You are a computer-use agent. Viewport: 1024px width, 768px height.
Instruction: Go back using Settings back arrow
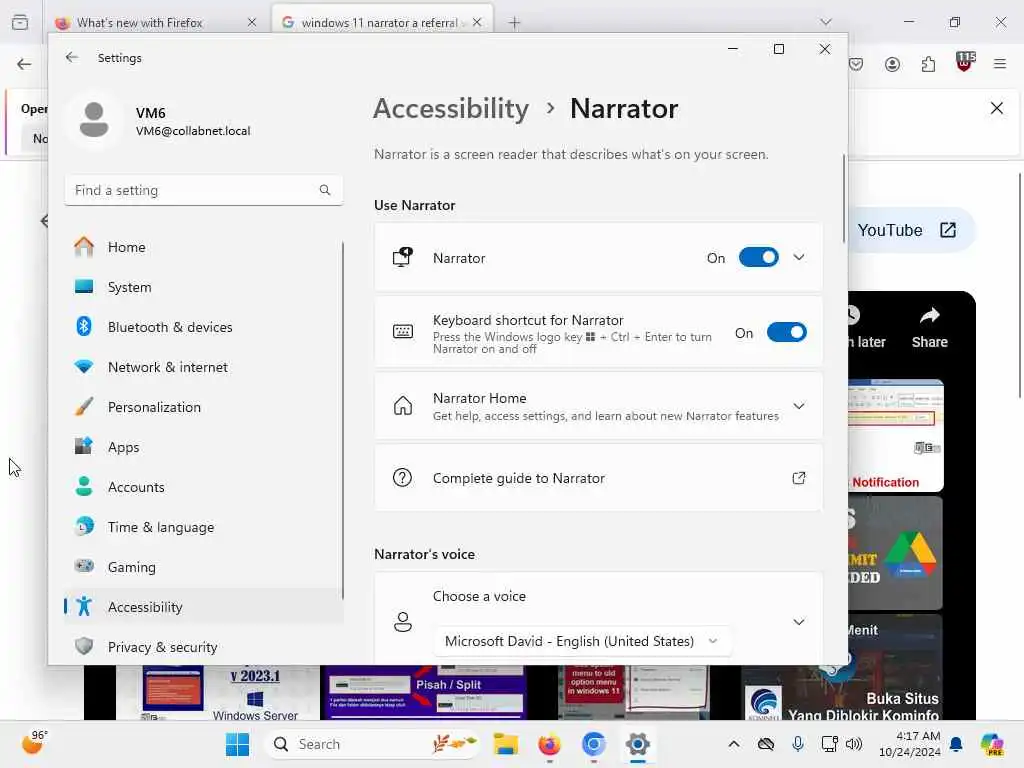tap(71, 57)
